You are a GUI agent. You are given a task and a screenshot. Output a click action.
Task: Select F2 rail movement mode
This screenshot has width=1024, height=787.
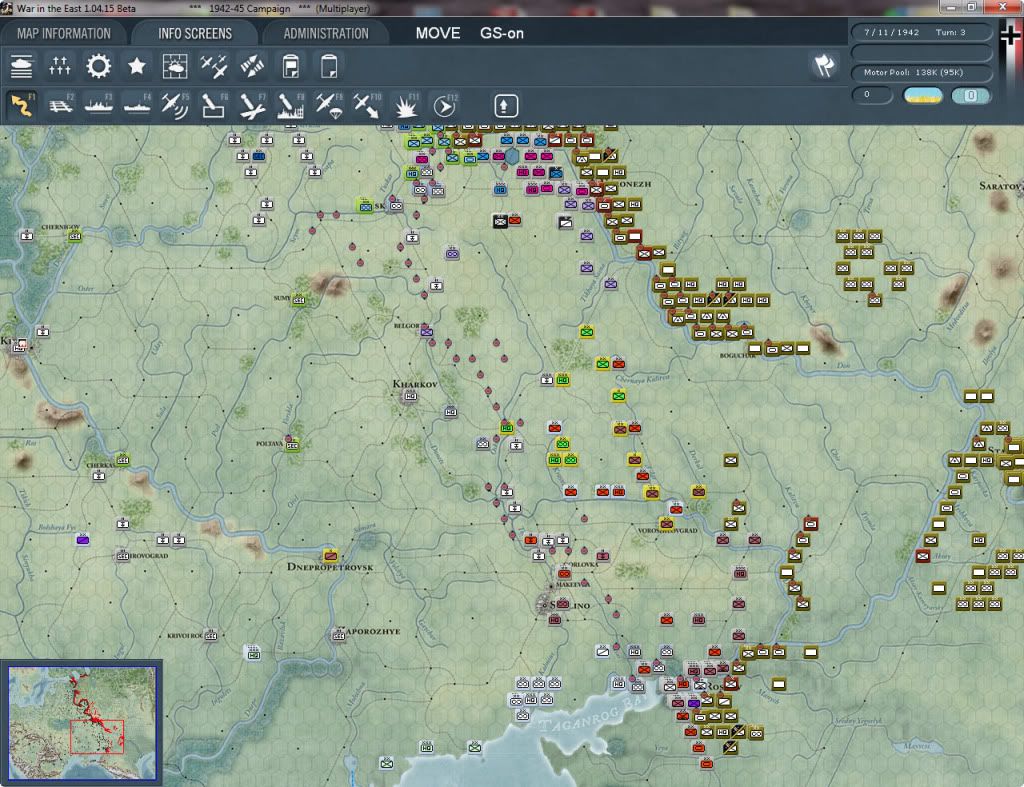(61, 105)
